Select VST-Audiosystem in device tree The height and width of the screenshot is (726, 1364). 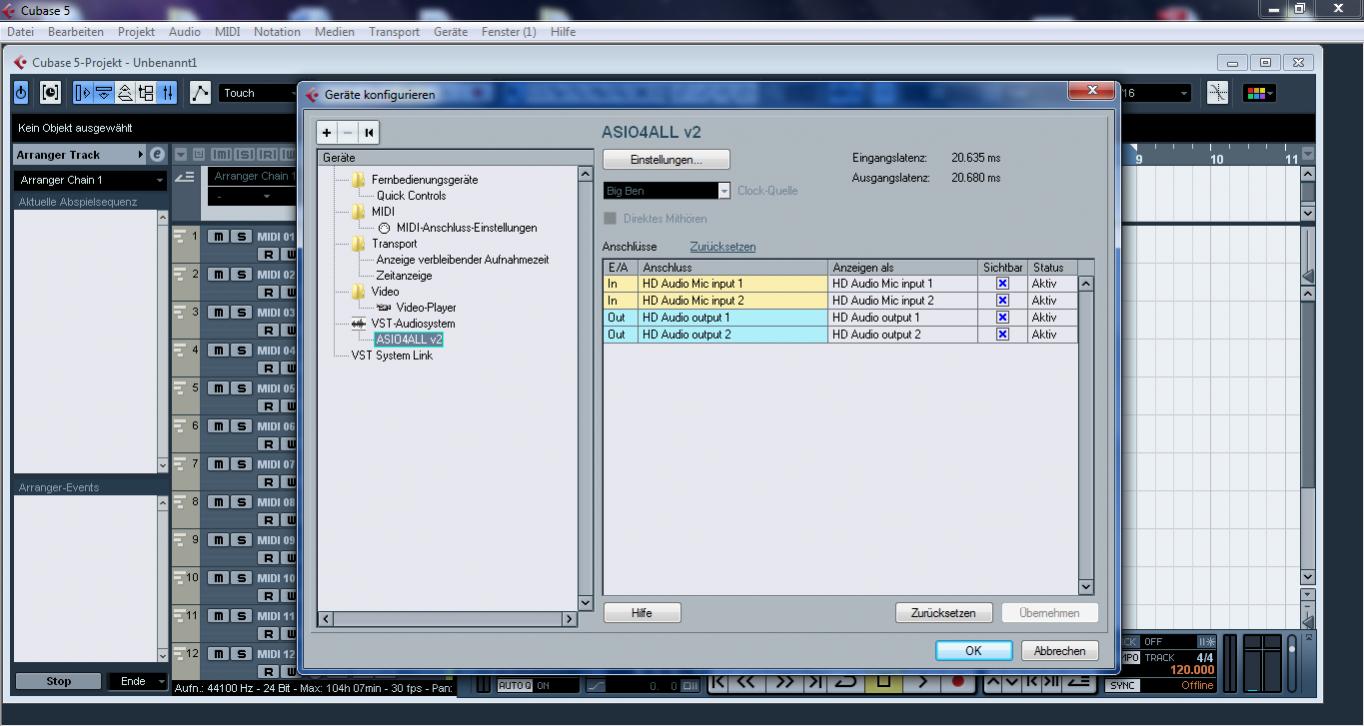click(413, 324)
